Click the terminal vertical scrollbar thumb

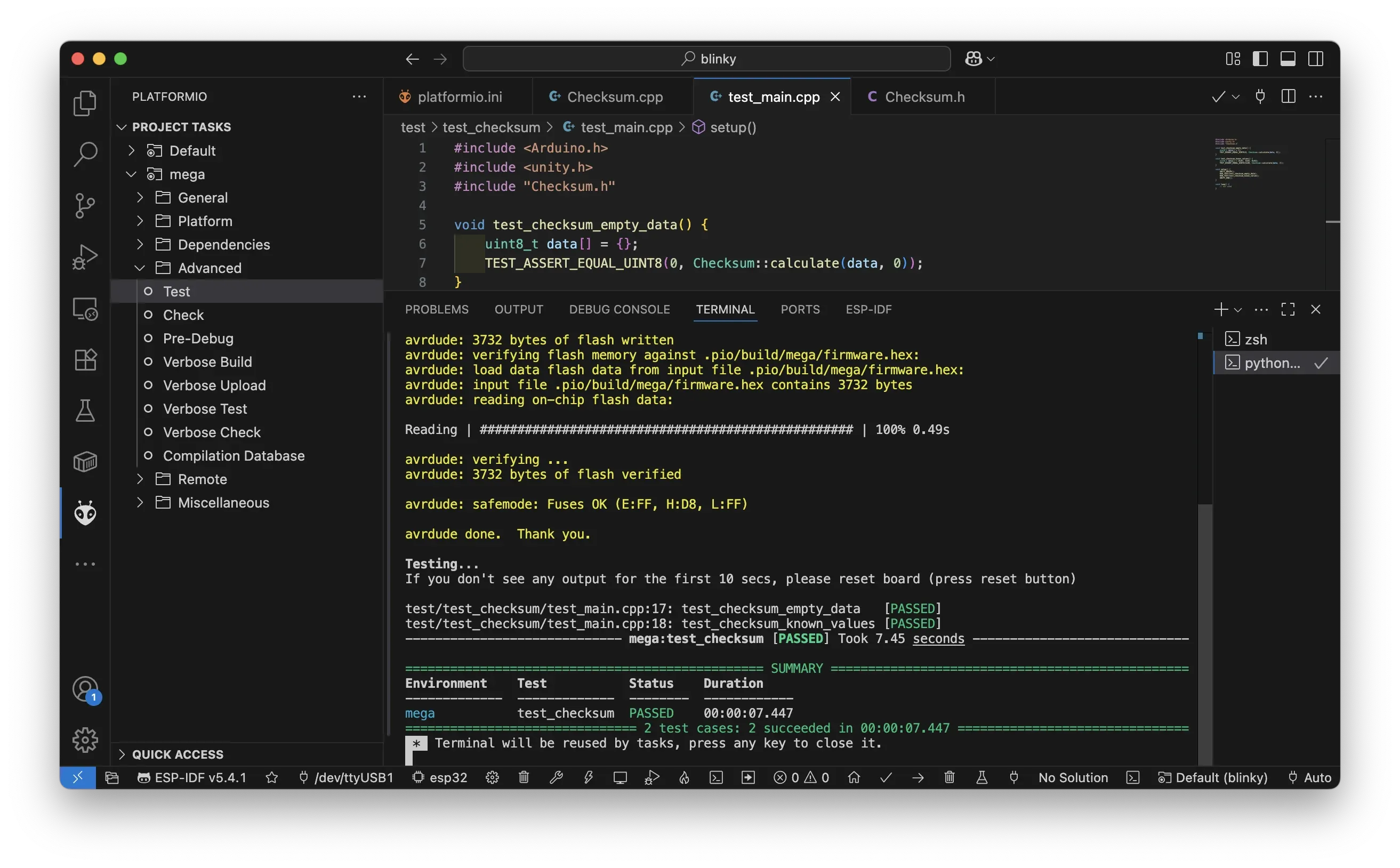pyautogui.click(x=1205, y=631)
